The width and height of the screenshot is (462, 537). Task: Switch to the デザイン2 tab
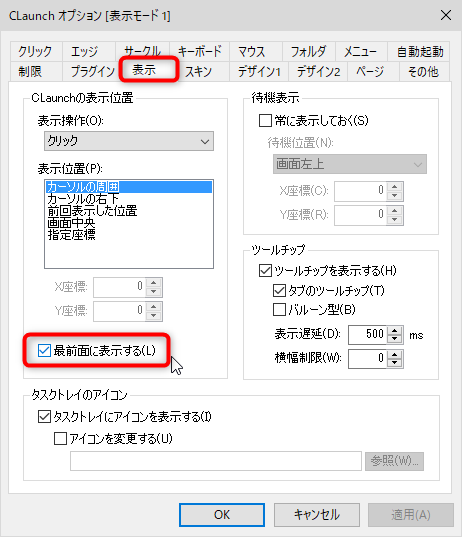point(318,72)
